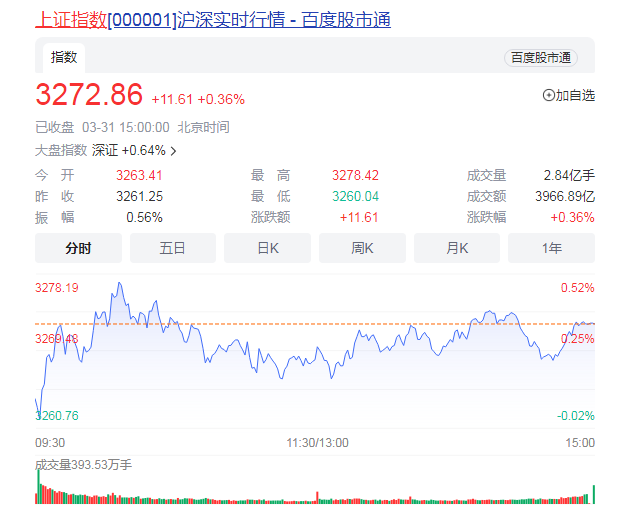Image resolution: width=627 pixels, height=511 pixels.
Task: Click the orange dashed previous-close line
Action: coord(300,324)
